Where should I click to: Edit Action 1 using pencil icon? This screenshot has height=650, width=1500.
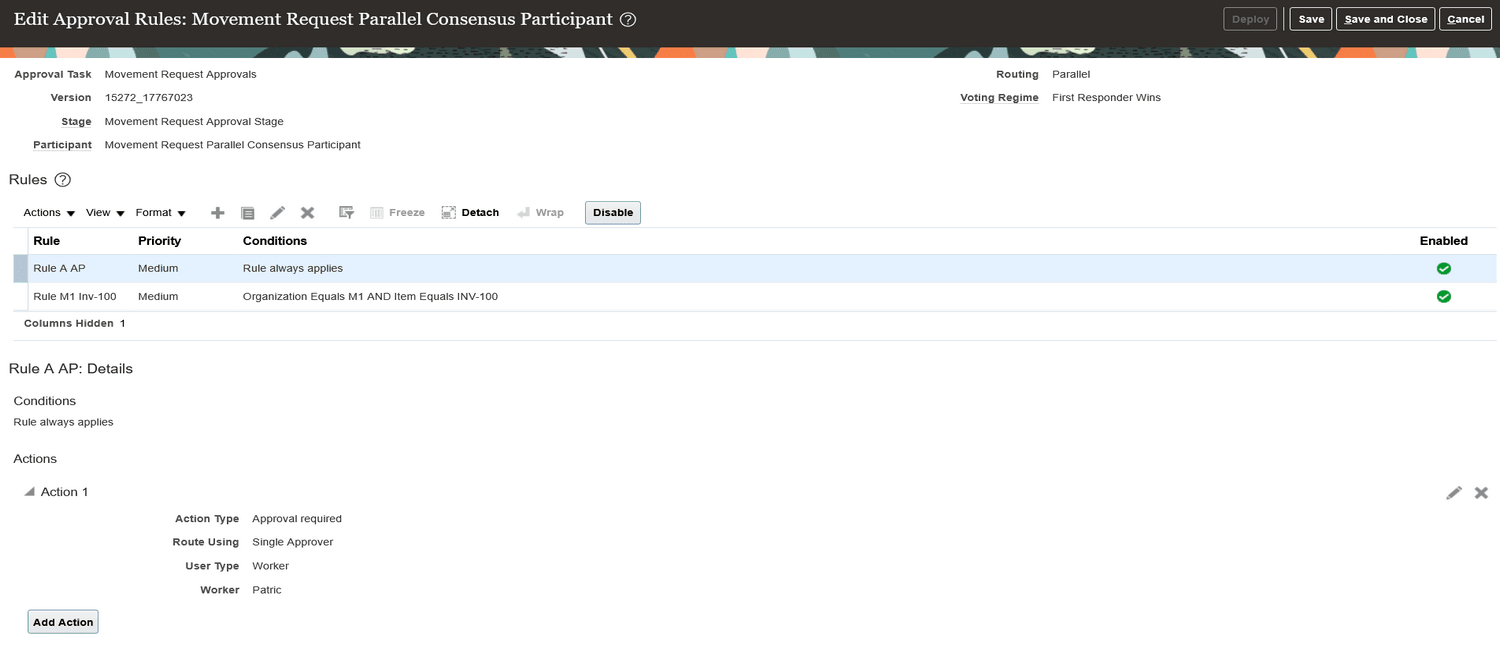[x=1454, y=493]
